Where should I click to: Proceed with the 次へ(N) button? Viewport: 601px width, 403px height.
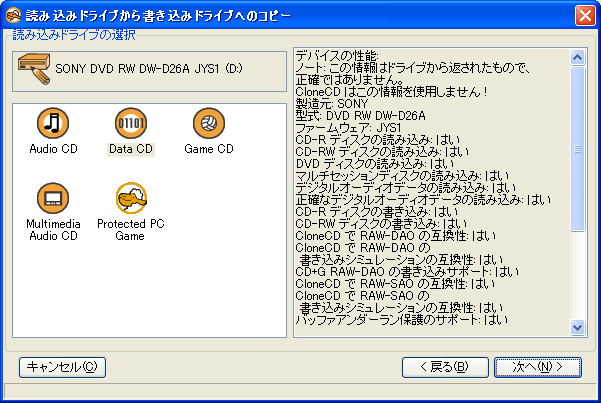[x=538, y=367]
